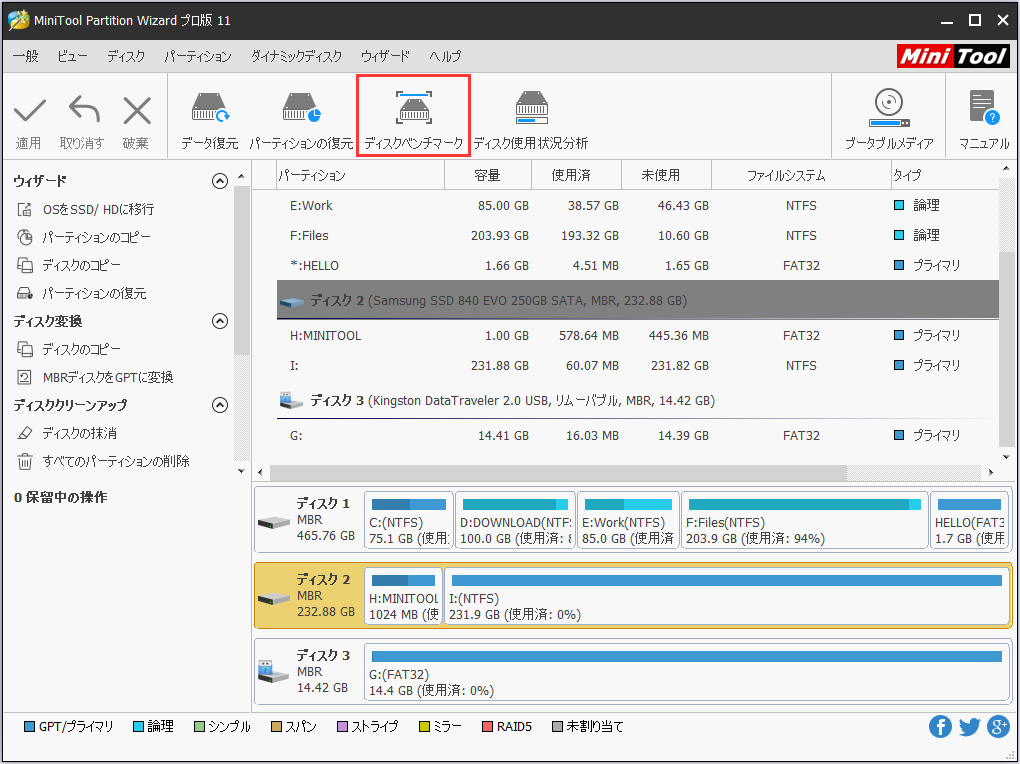Select the I:(NTFS) block in disk map

click(x=725, y=597)
